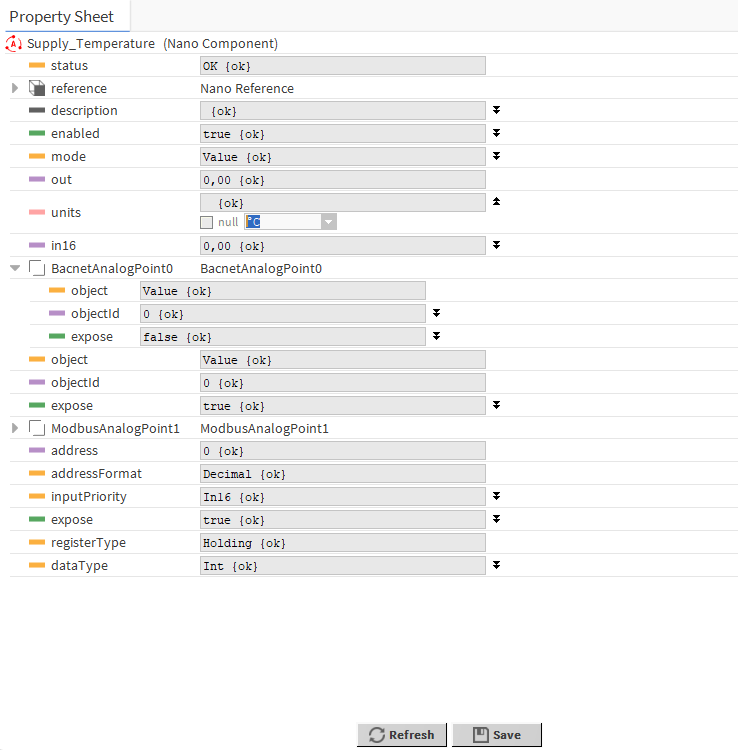
Task: Click the purple in16 slot icon
Action: tap(37, 246)
